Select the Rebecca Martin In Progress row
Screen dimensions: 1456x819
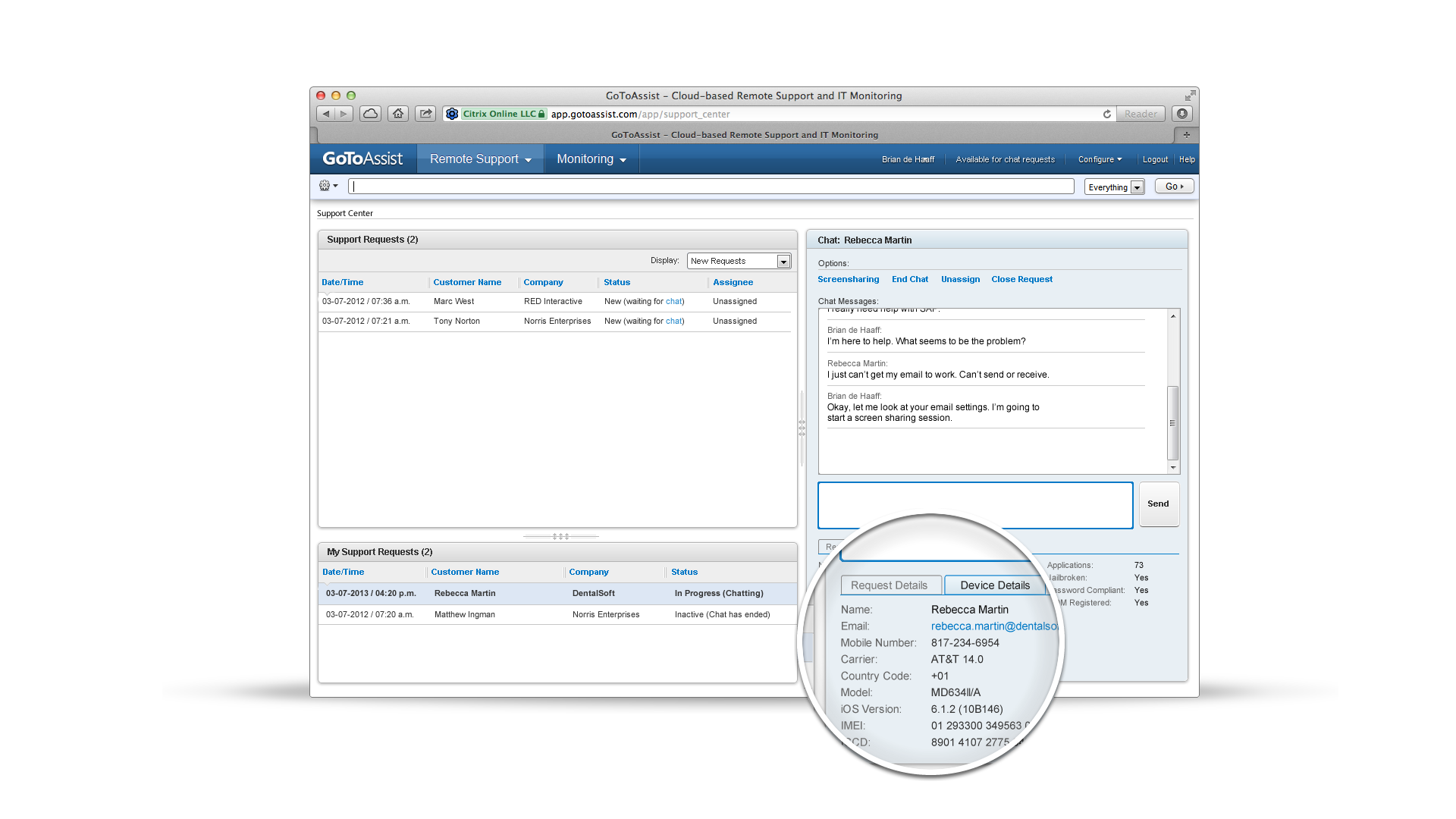pos(558,594)
